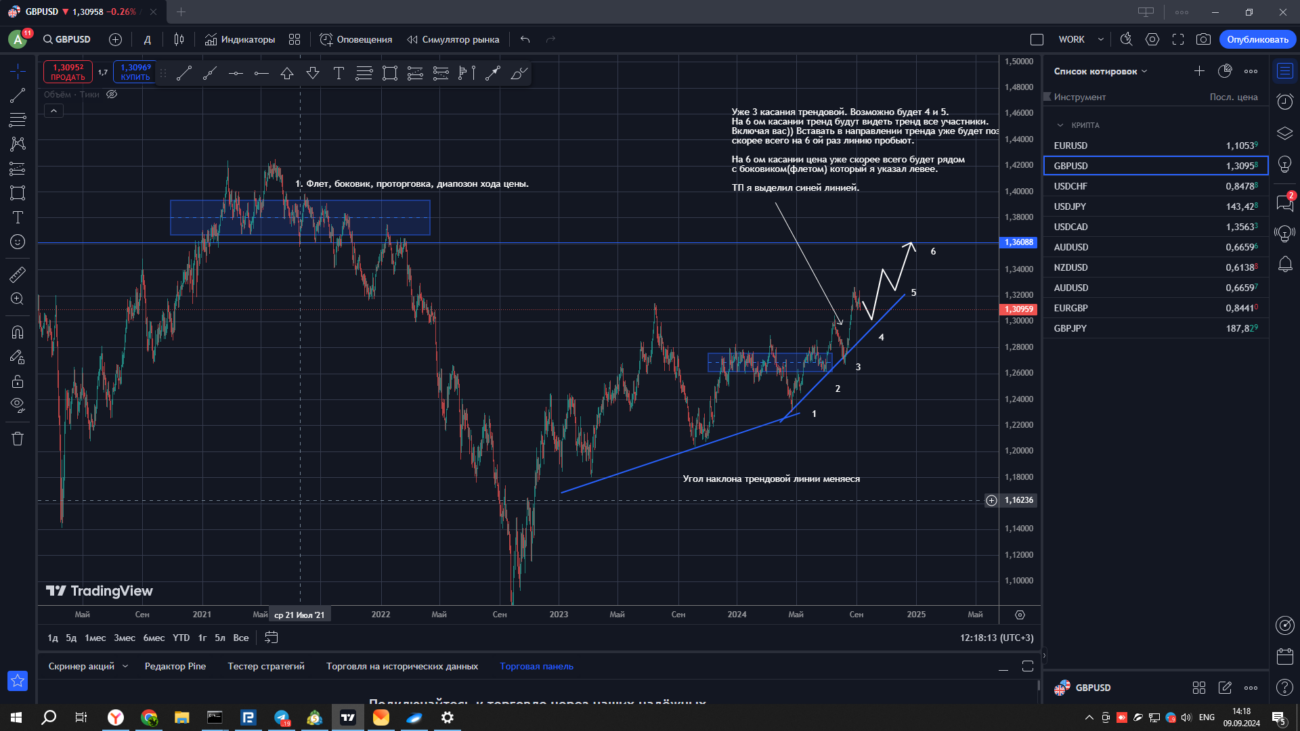Select the arrow up marker tool
The image size is (1300, 731).
tap(287, 73)
